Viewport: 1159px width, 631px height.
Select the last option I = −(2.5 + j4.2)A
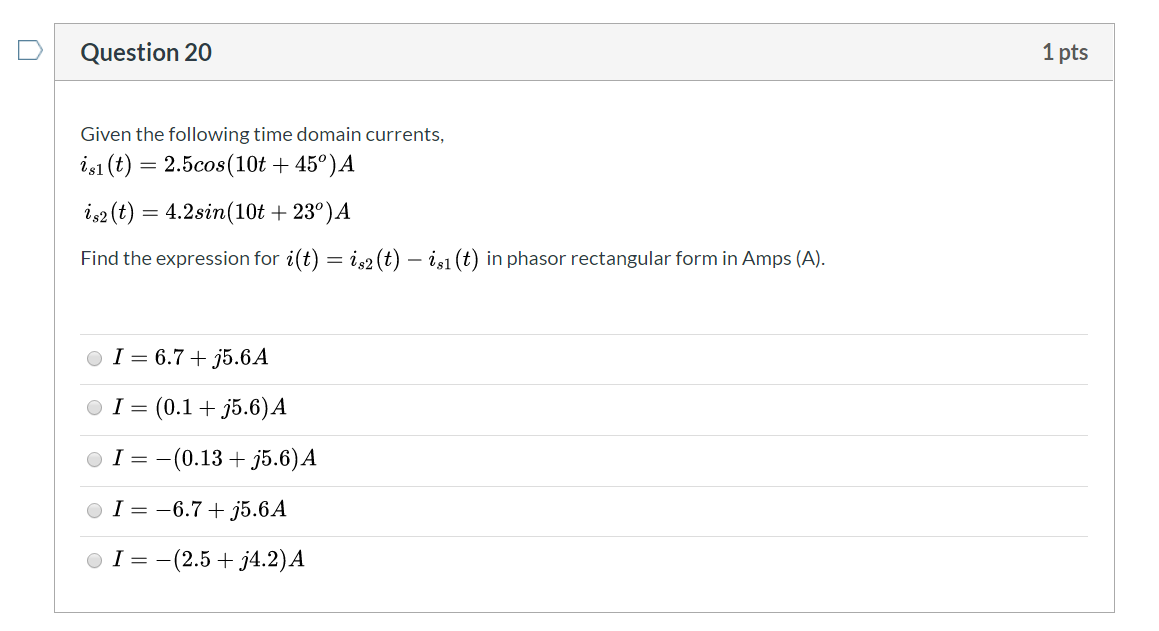click(93, 560)
